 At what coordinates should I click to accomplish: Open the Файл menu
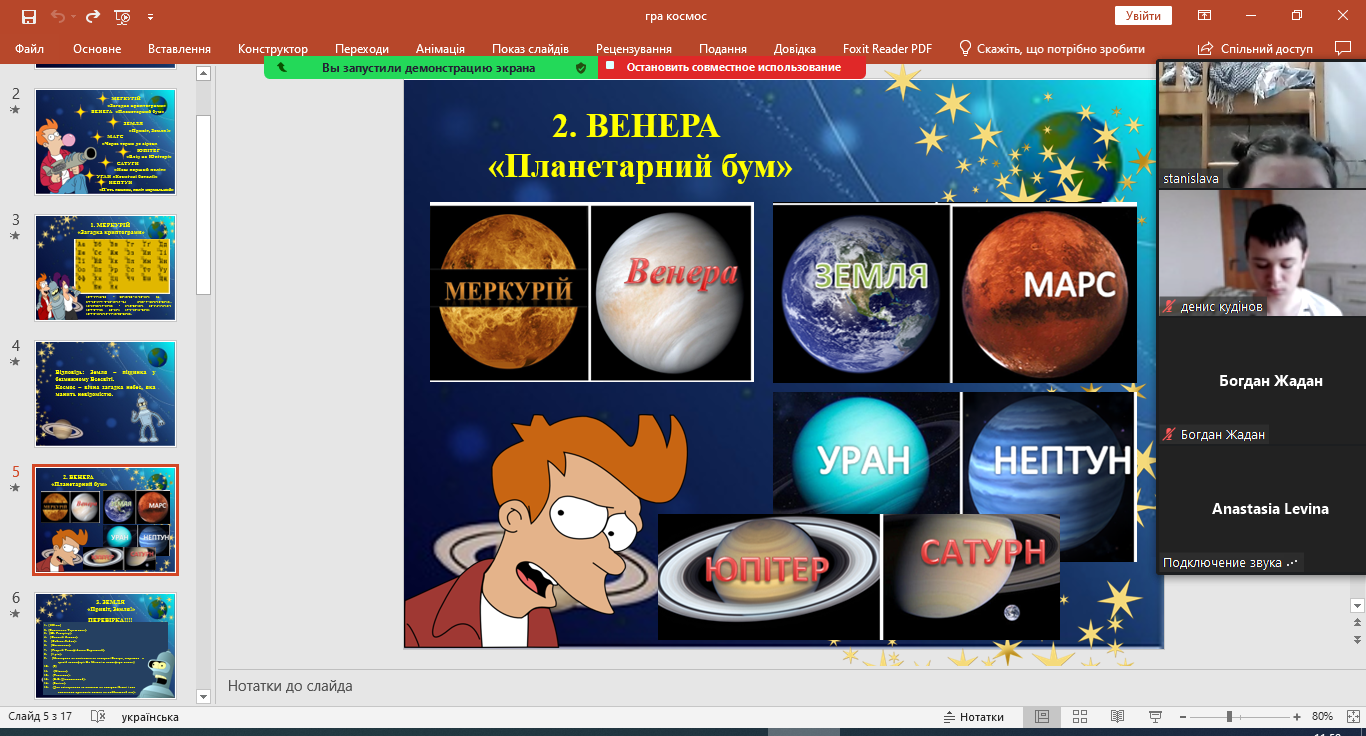pyautogui.click(x=30, y=48)
